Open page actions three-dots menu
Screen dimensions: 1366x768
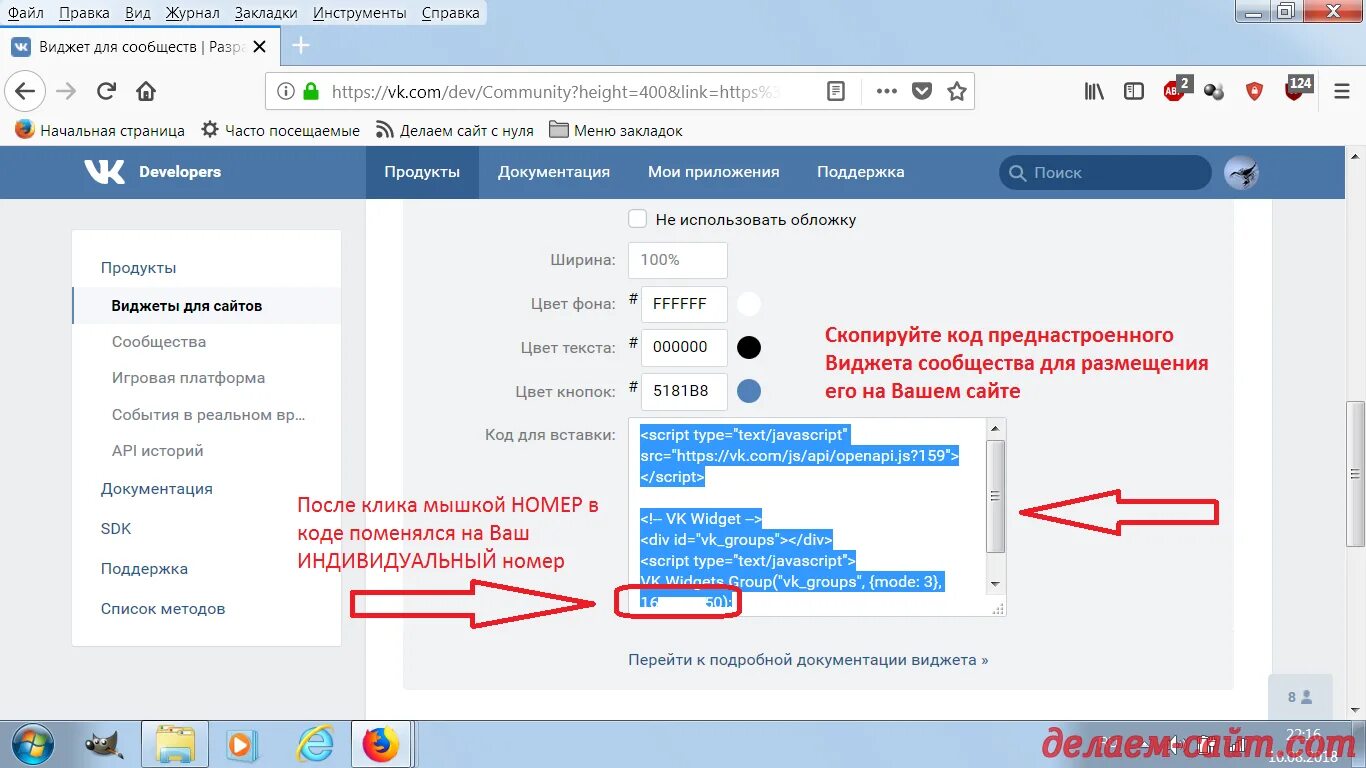[x=886, y=91]
